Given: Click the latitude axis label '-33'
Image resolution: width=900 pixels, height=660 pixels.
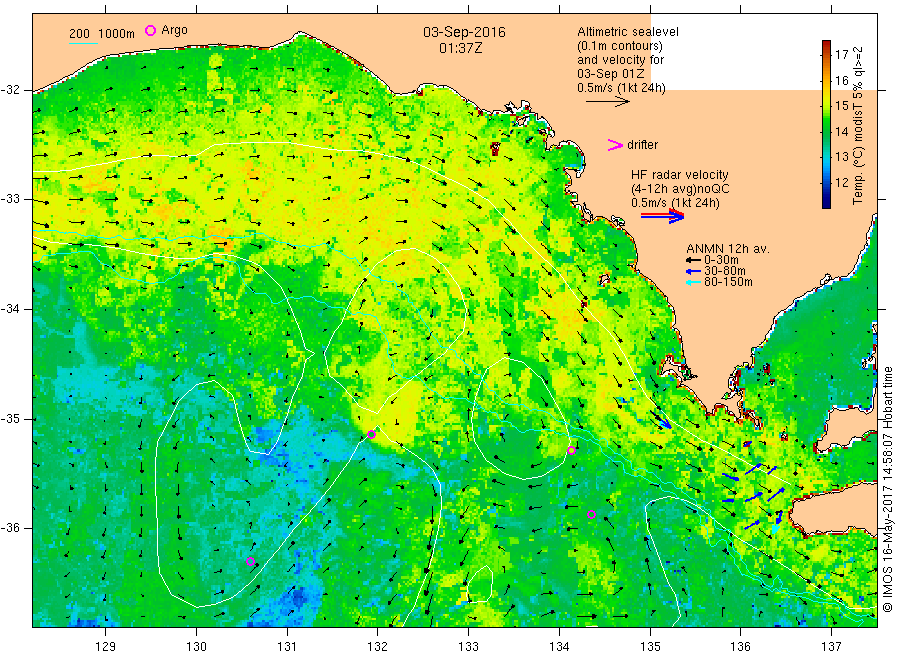Looking at the screenshot, I should tap(10, 199).
